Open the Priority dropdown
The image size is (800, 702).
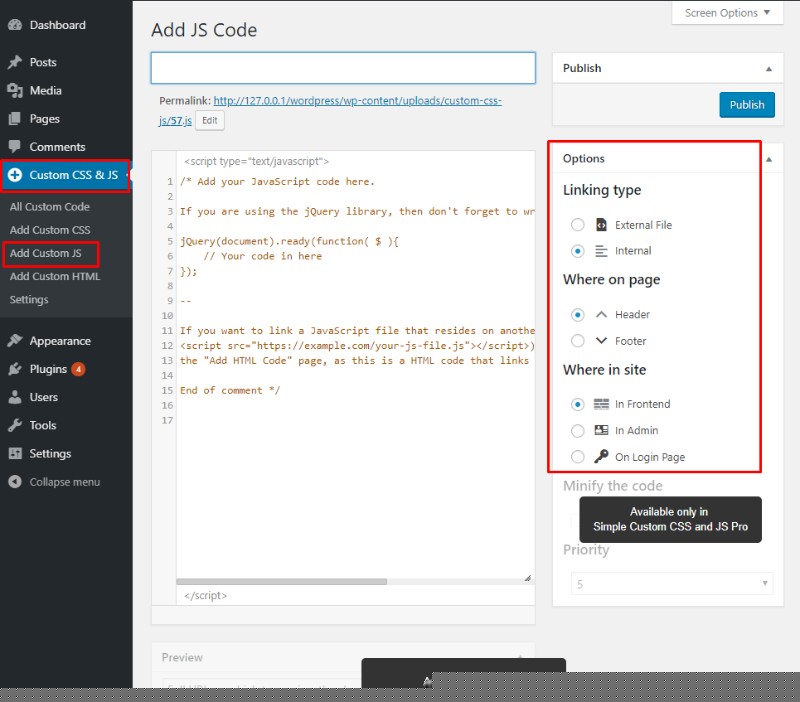tap(672, 584)
